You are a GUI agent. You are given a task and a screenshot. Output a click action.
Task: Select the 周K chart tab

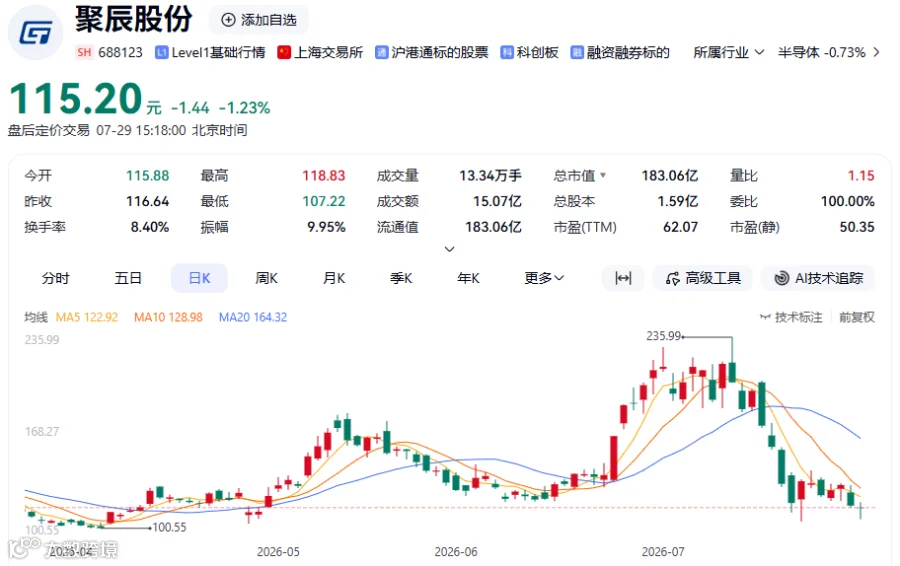pos(266,278)
